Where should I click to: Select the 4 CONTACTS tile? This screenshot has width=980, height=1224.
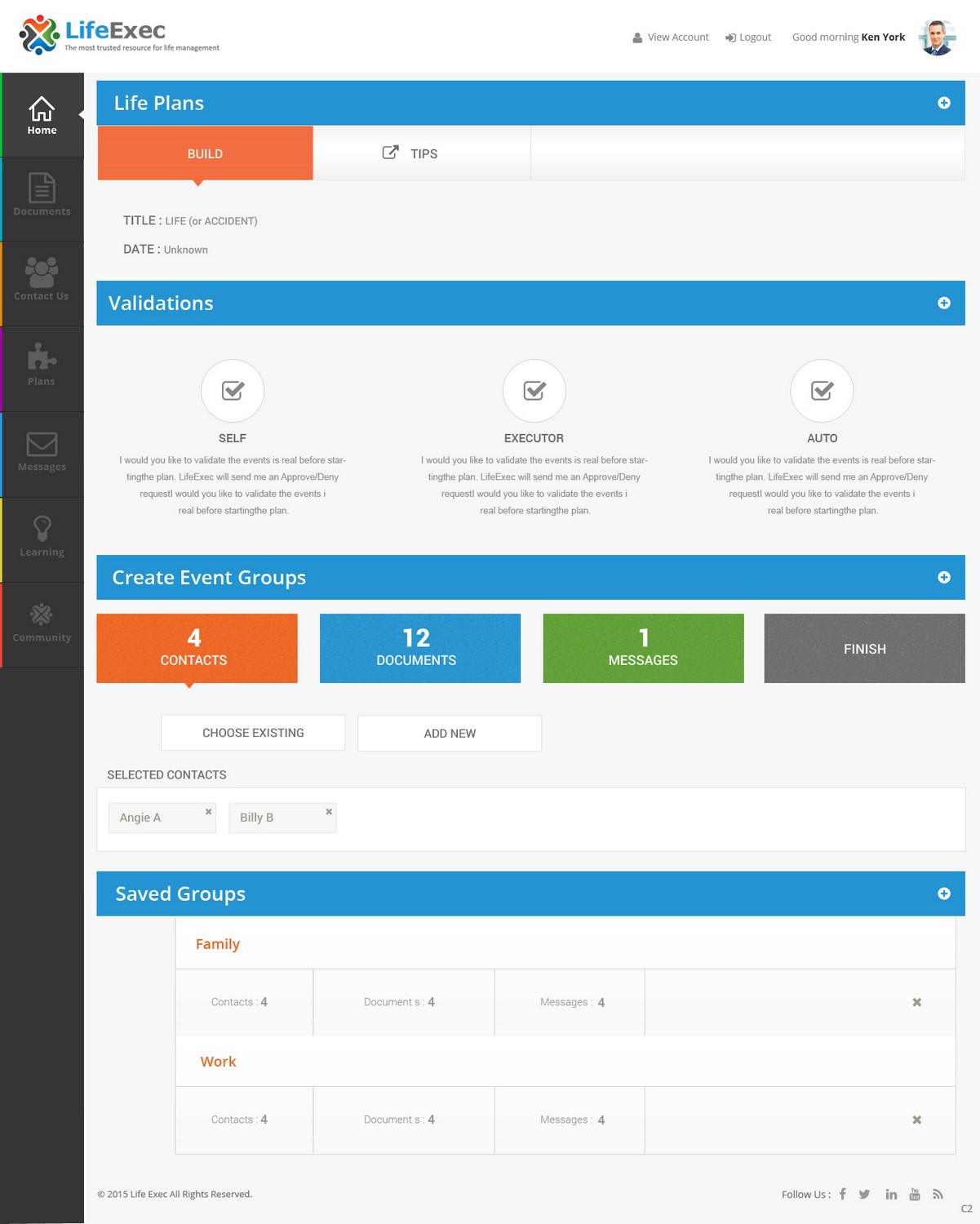click(x=197, y=648)
